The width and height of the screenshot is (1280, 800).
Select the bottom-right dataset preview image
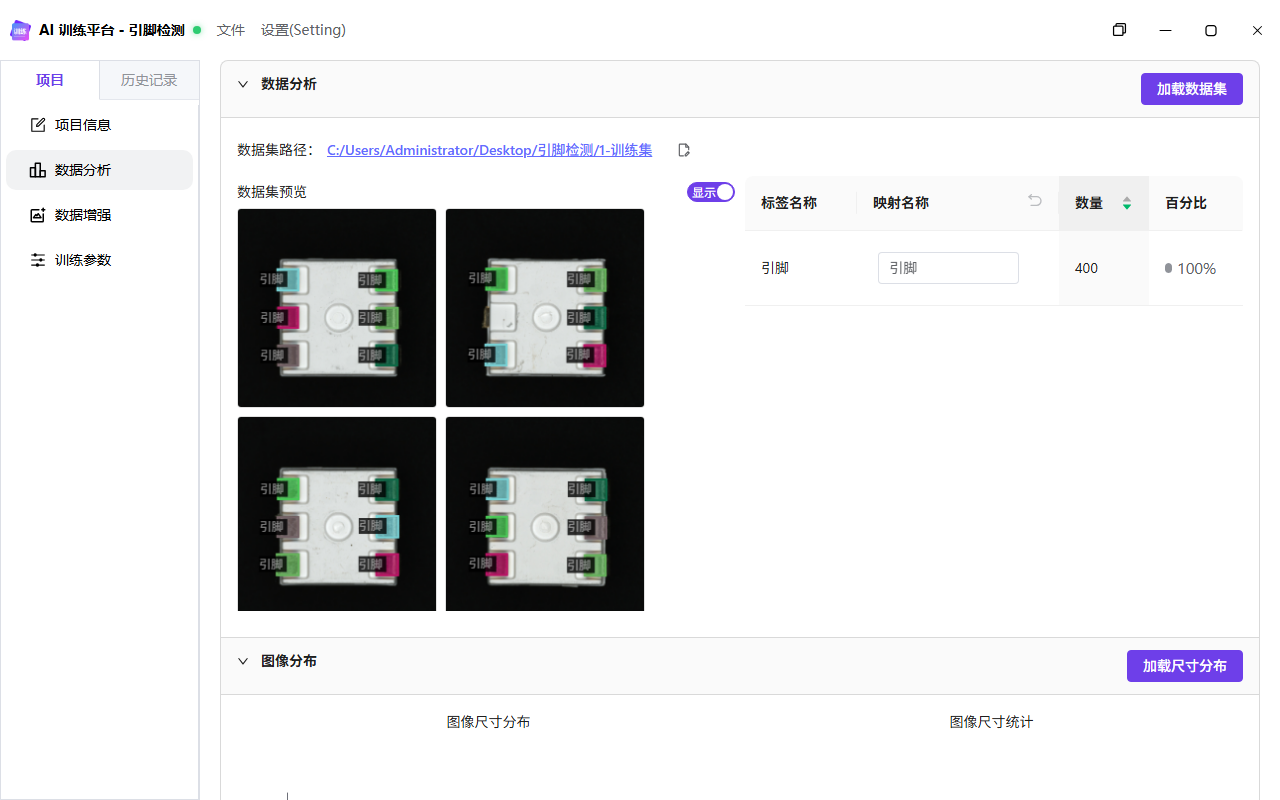coord(545,514)
